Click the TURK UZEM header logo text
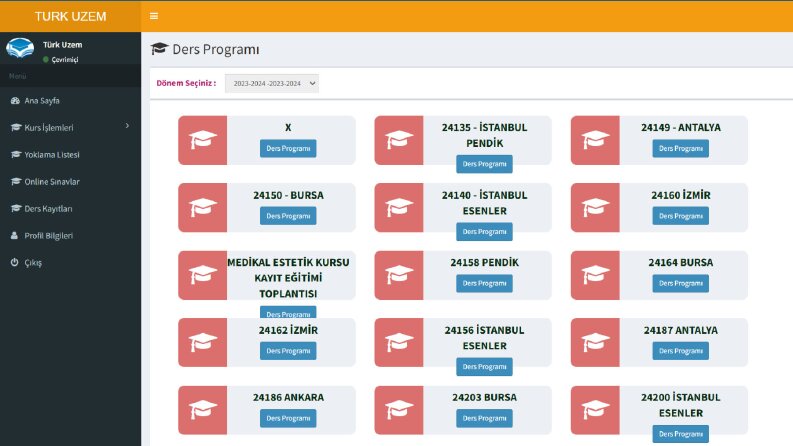This screenshot has width=793, height=446. coord(70,16)
